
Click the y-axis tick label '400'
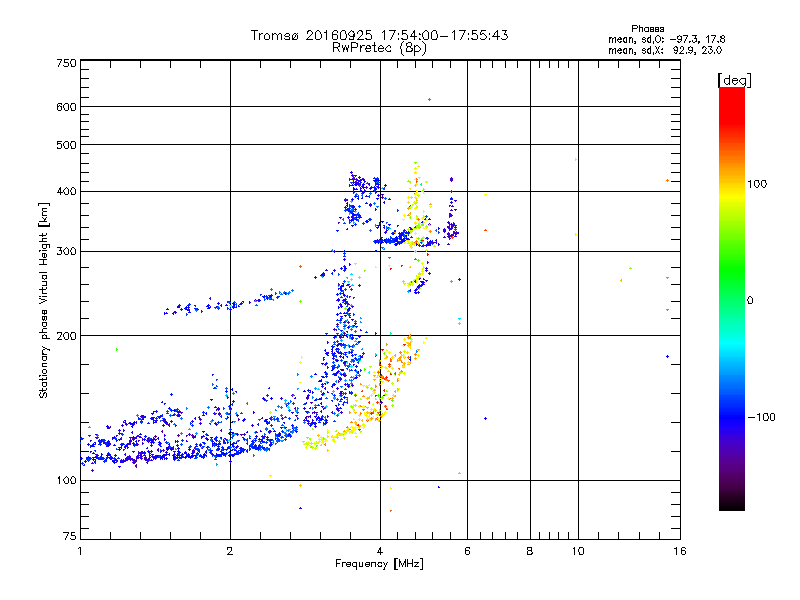[x=67, y=191]
